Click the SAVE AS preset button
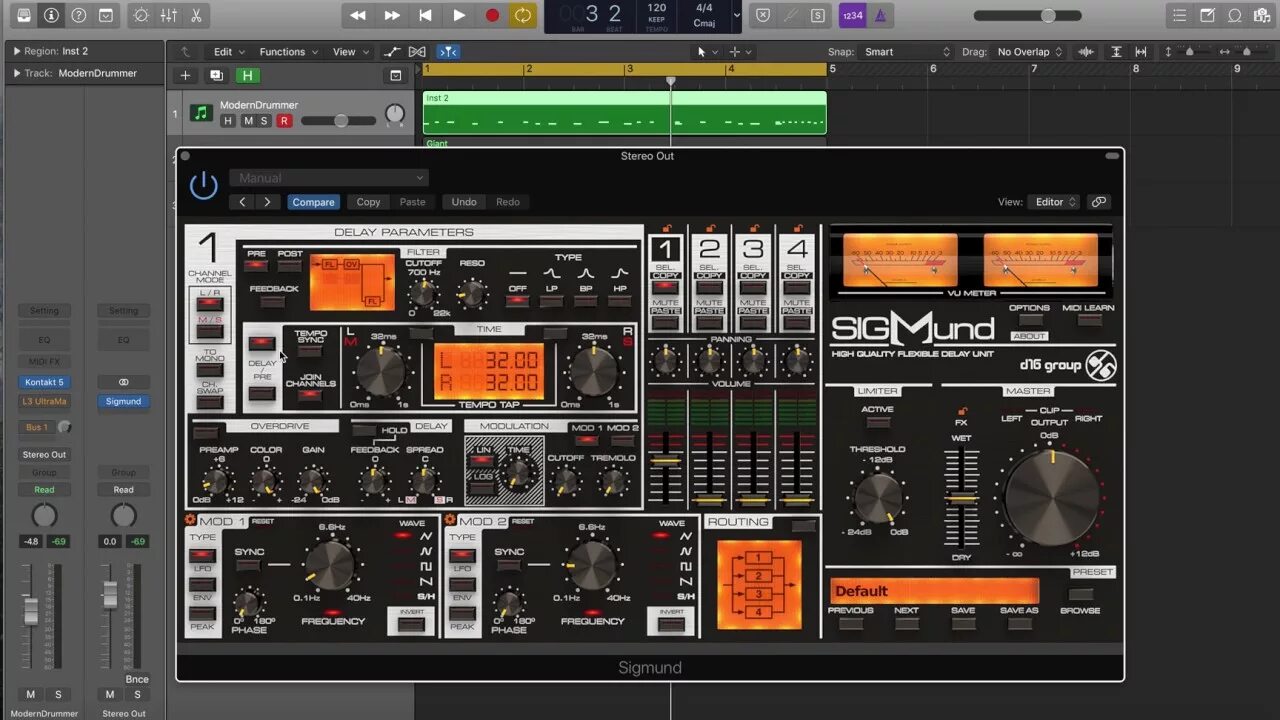The width and height of the screenshot is (1280, 720). [x=1019, y=623]
